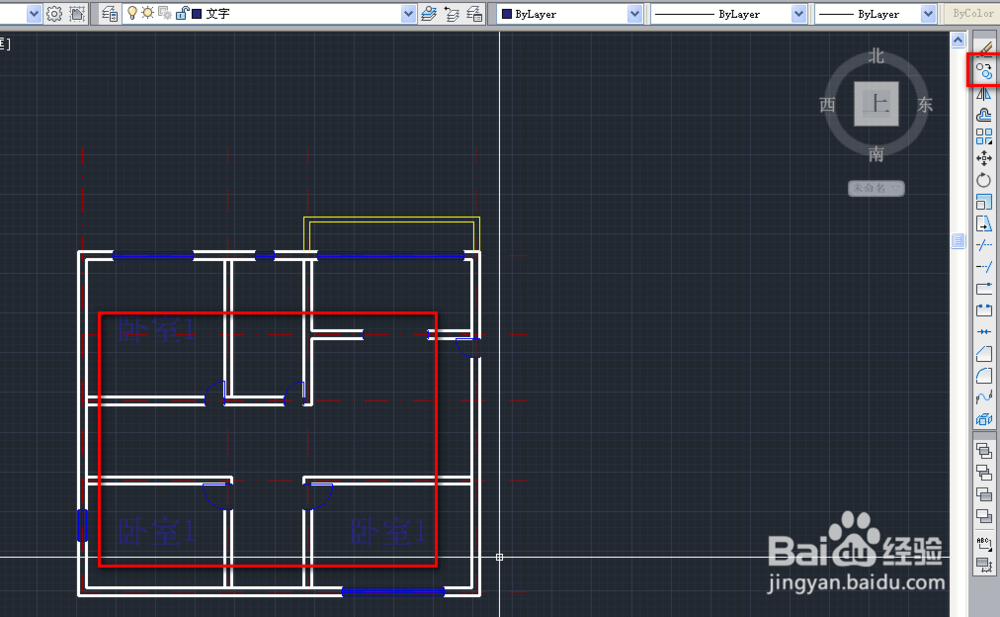Click the Layer Previous icon
Screen dimensions: 1000x617
pos(452,13)
